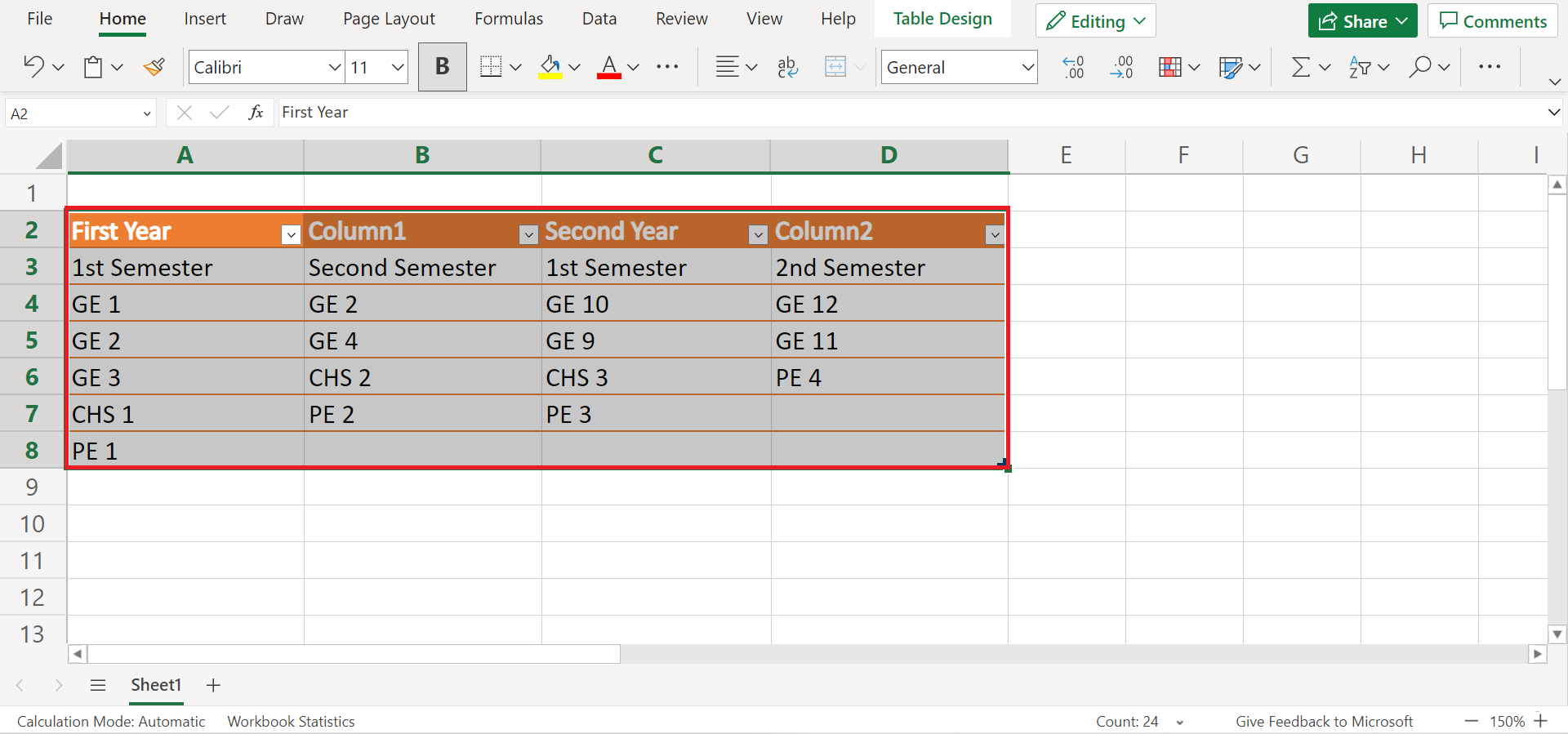Open the Editing mode dropdown
This screenshot has height=734, width=1568.
pos(1096,21)
